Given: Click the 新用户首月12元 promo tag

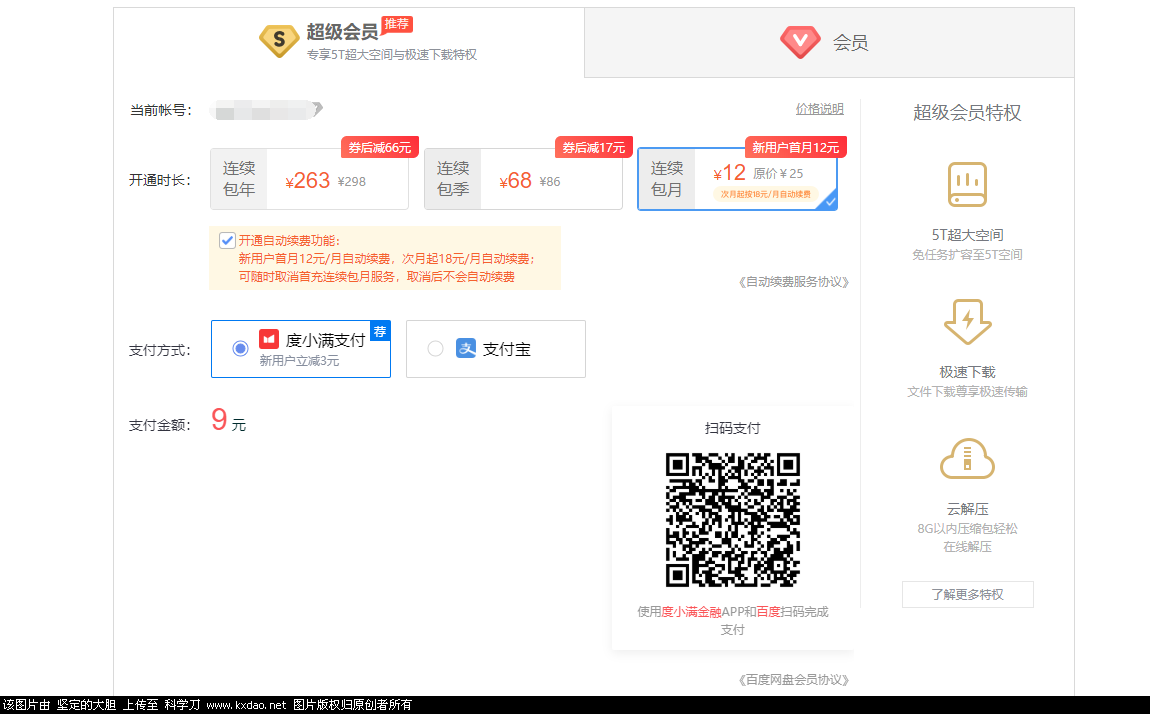Looking at the screenshot, I should pos(796,147).
